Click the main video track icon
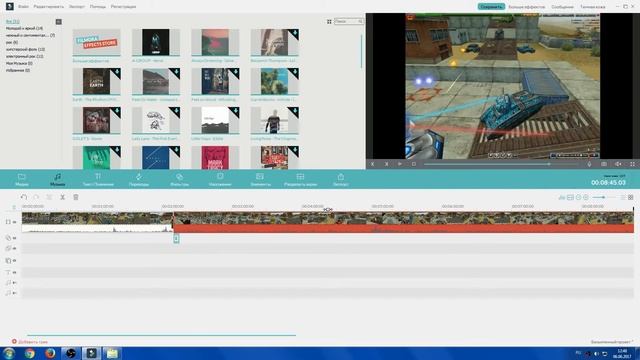This screenshot has height=360, width=640. coord(8,222)
